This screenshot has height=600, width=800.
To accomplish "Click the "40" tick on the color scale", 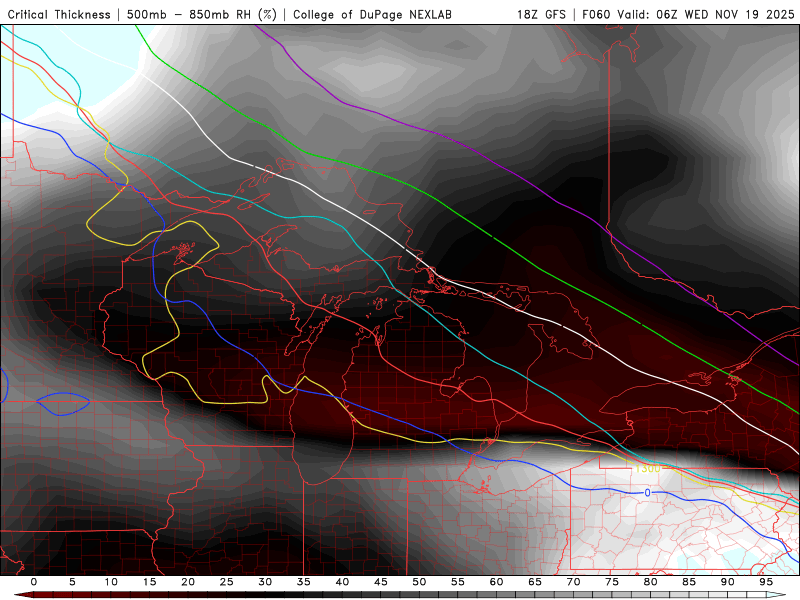I will pos(342,582).
